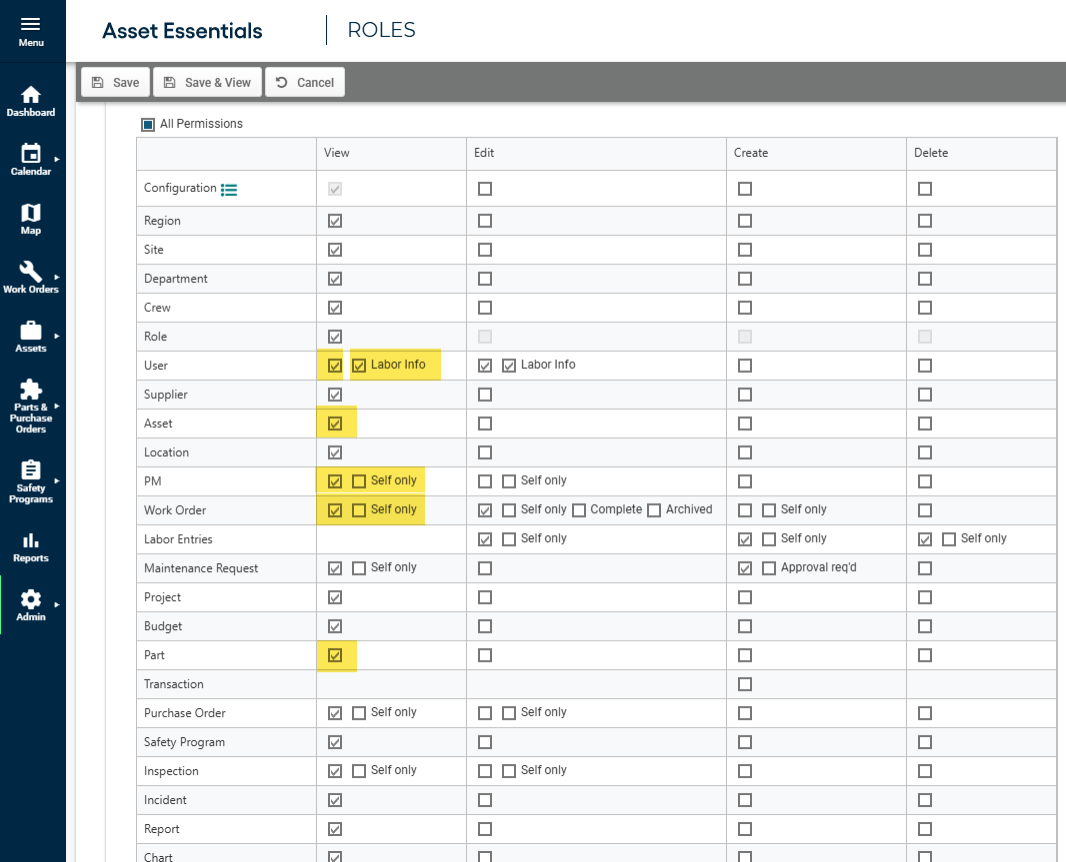1066x862 pixels.
Task: Go to Dashboard home icon
Action: tap(31, 94)
